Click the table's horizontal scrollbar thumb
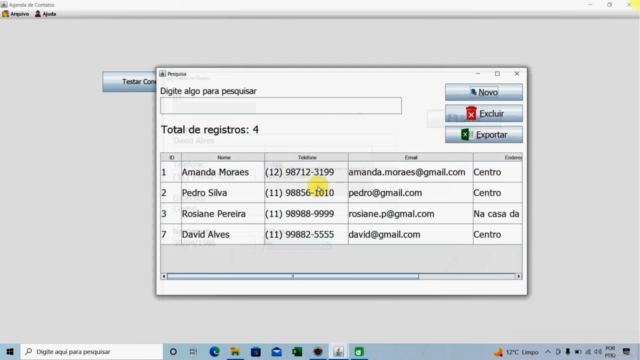This screenshot has height=360, width=640. coord(293,276)
